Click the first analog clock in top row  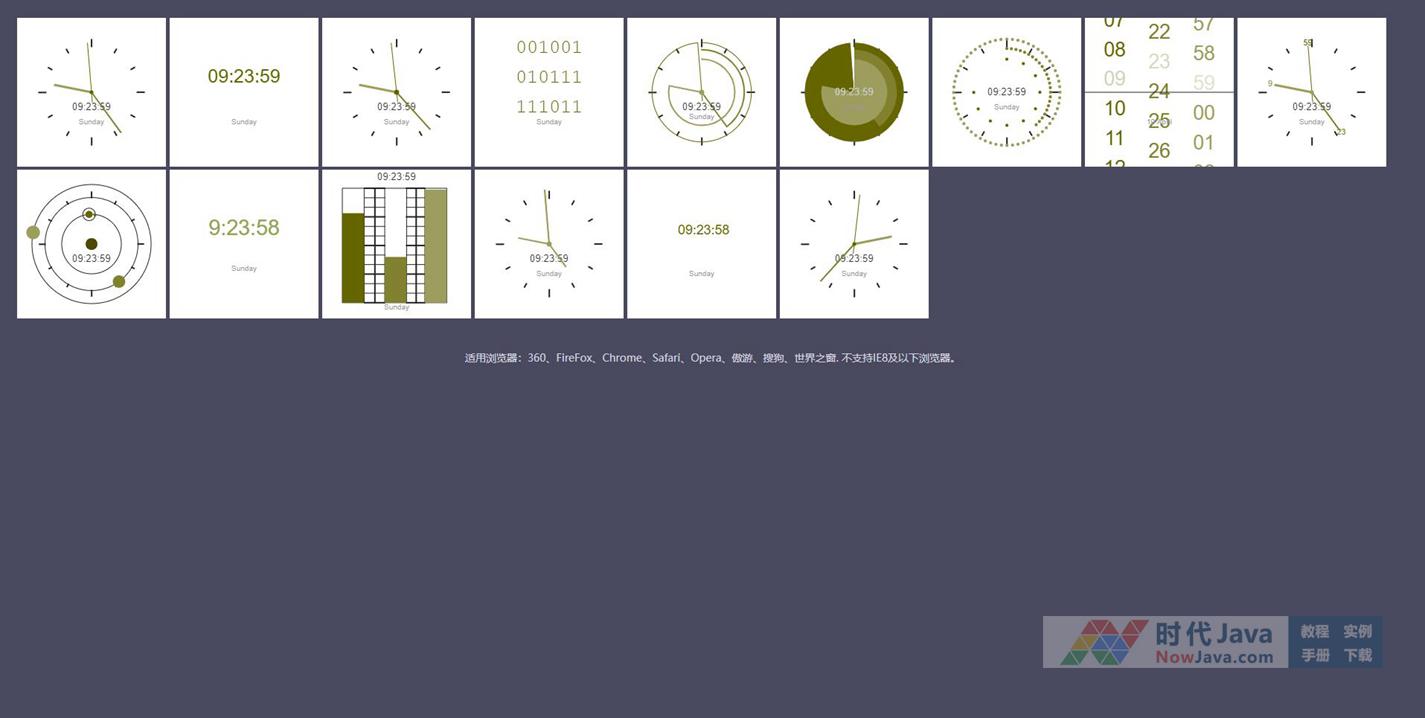pos(91,92)
